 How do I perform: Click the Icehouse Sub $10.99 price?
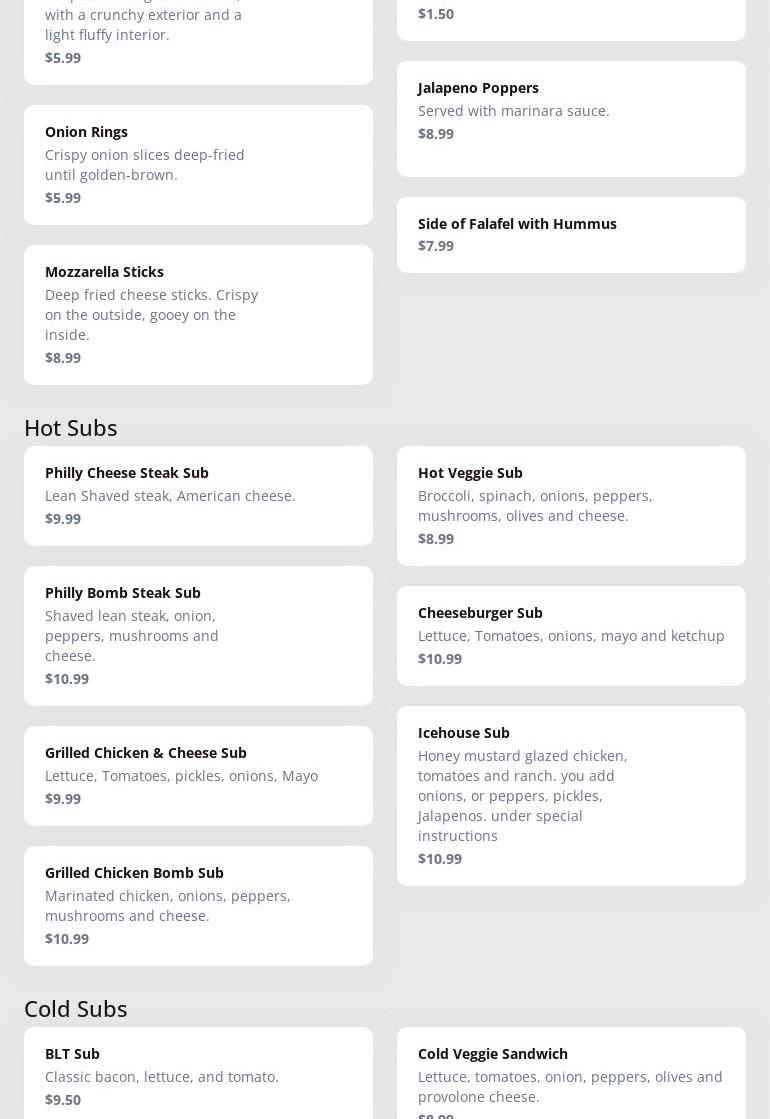point(440,858)
